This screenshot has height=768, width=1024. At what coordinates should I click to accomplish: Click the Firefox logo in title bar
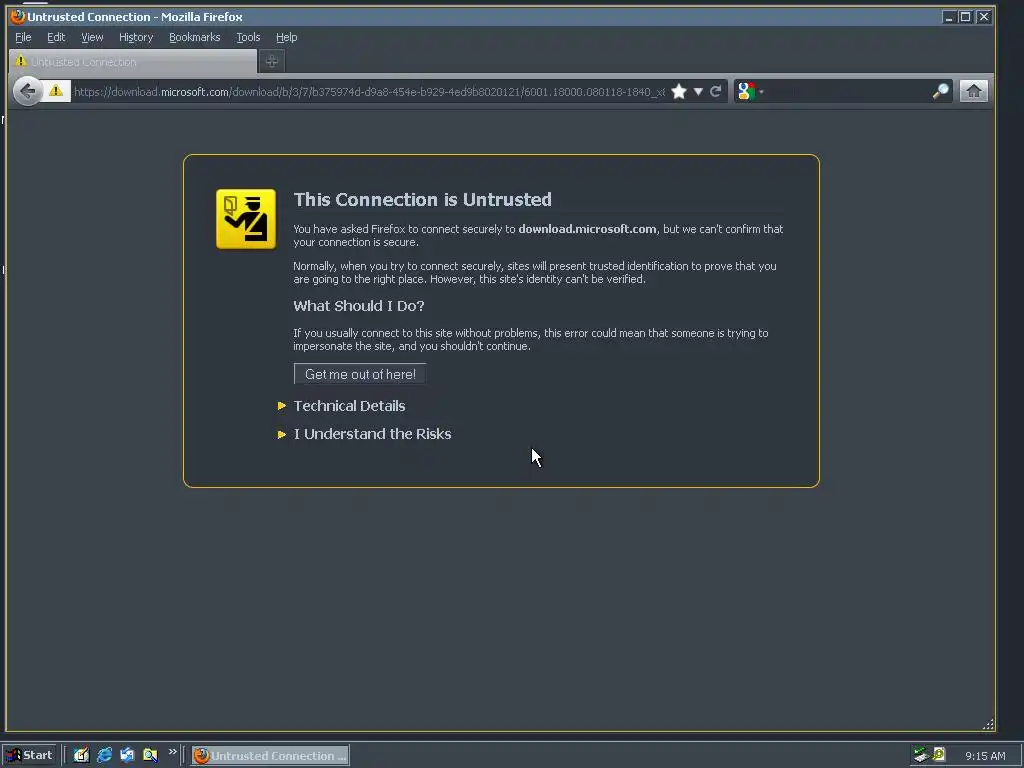coord(17,16)
